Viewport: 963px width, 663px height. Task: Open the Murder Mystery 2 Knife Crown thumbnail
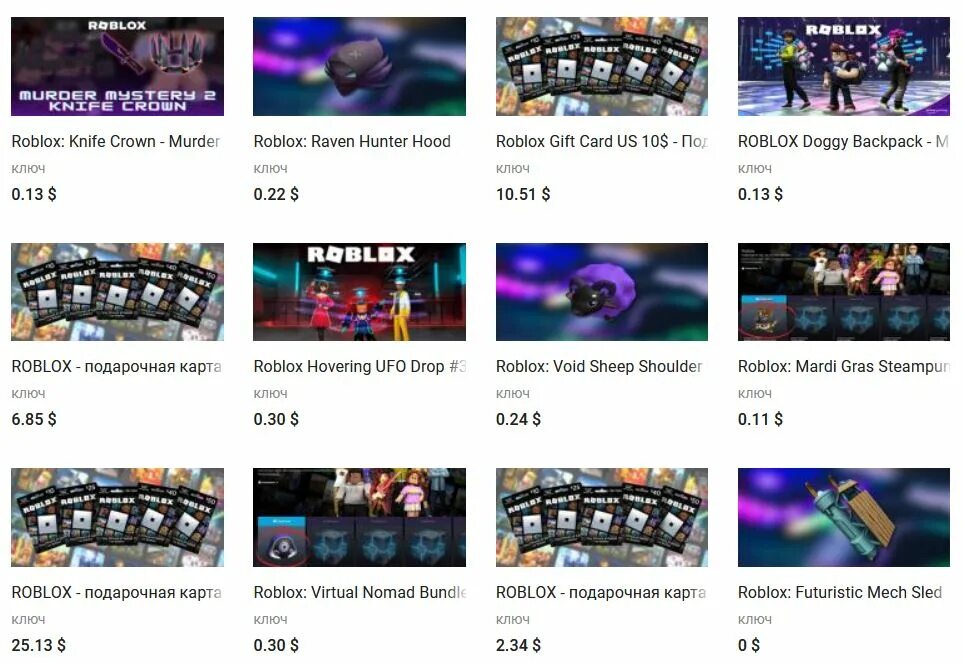pos(117,66)
